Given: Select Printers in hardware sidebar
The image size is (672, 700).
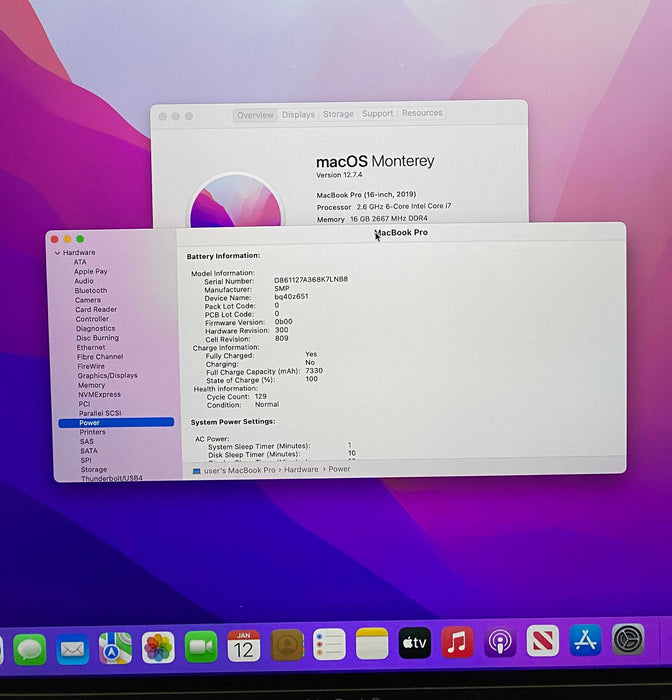Looking at the screenshot, I should 92,432.
